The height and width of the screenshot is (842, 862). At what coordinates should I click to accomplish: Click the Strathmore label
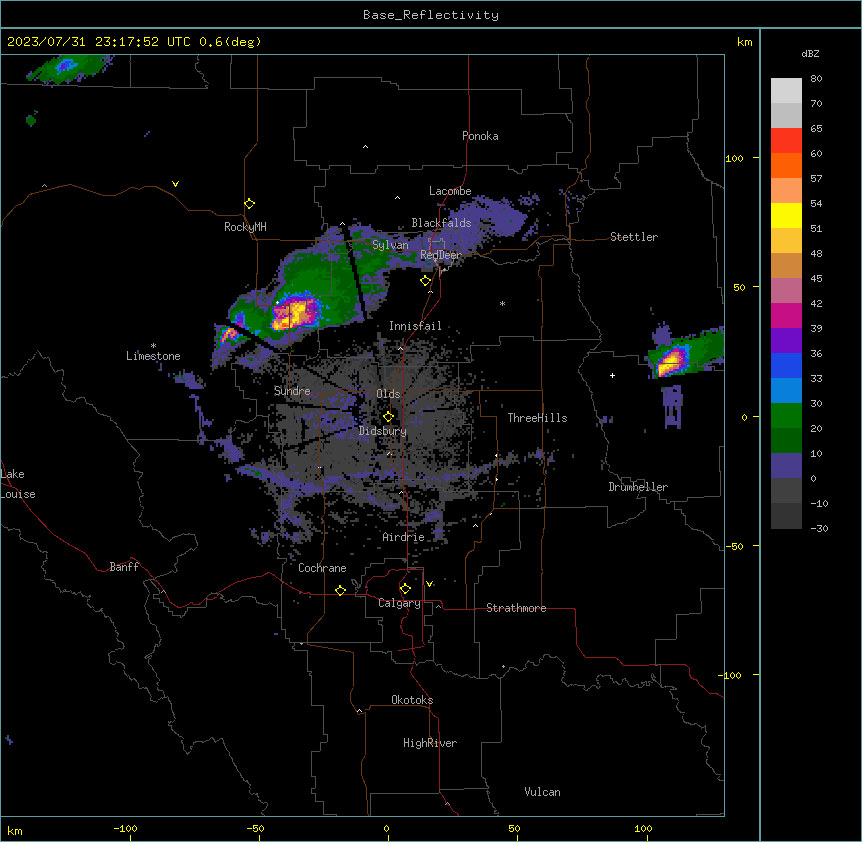pos(516,608)
